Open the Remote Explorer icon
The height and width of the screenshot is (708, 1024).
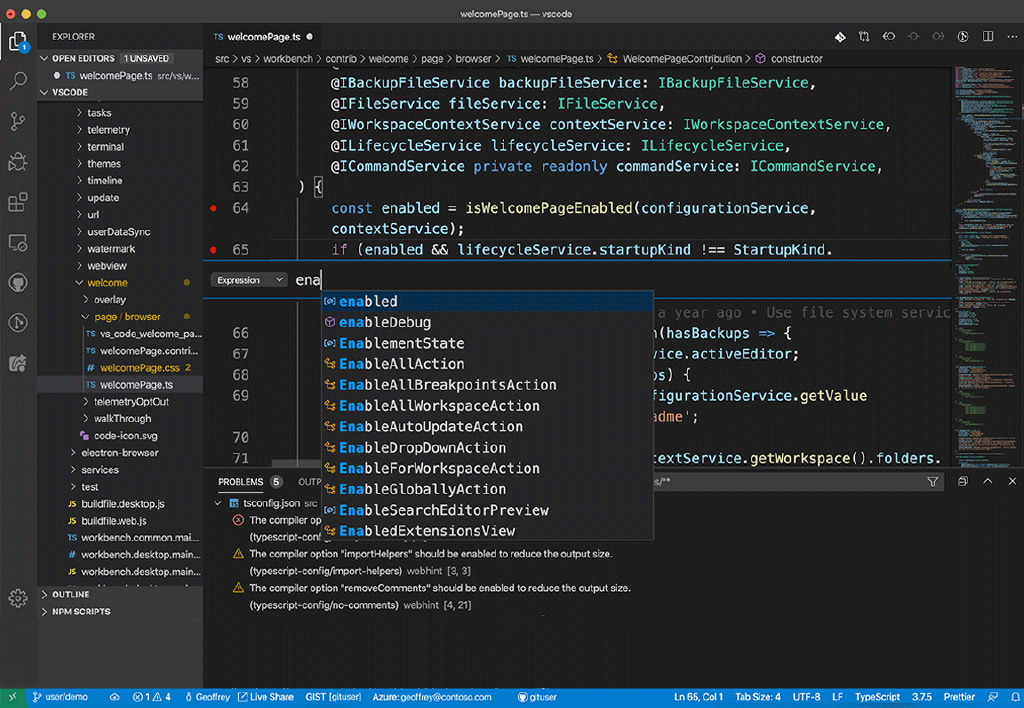[x=18, y=242]
